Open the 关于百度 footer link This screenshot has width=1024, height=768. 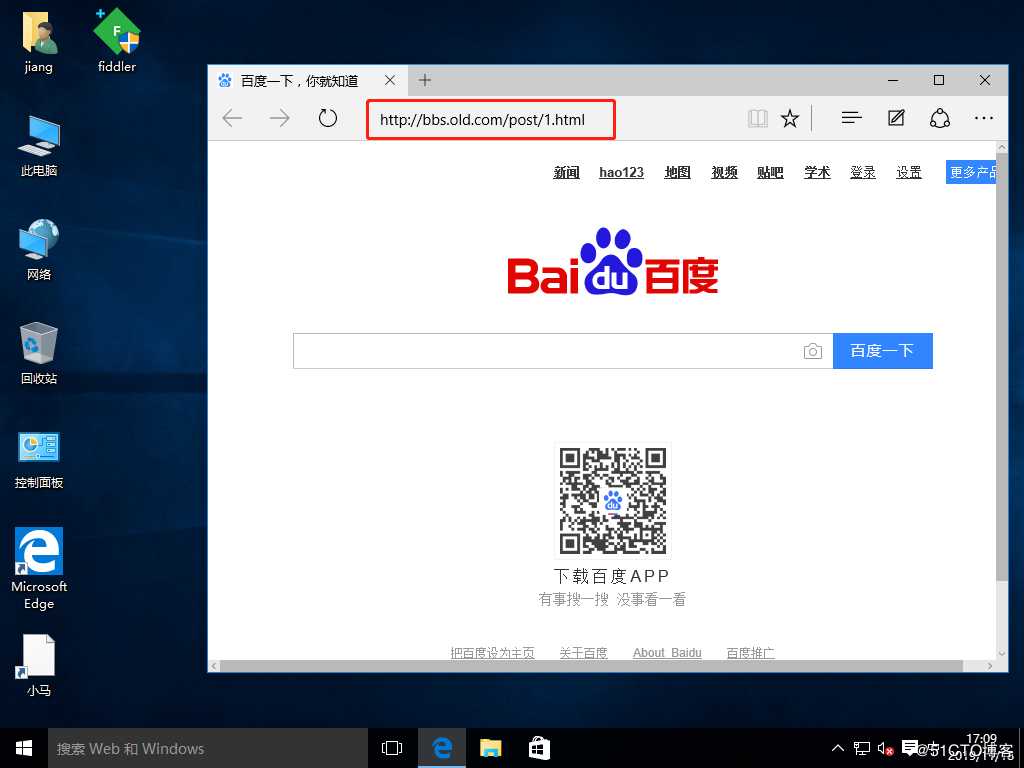click(x=583, y=652)
